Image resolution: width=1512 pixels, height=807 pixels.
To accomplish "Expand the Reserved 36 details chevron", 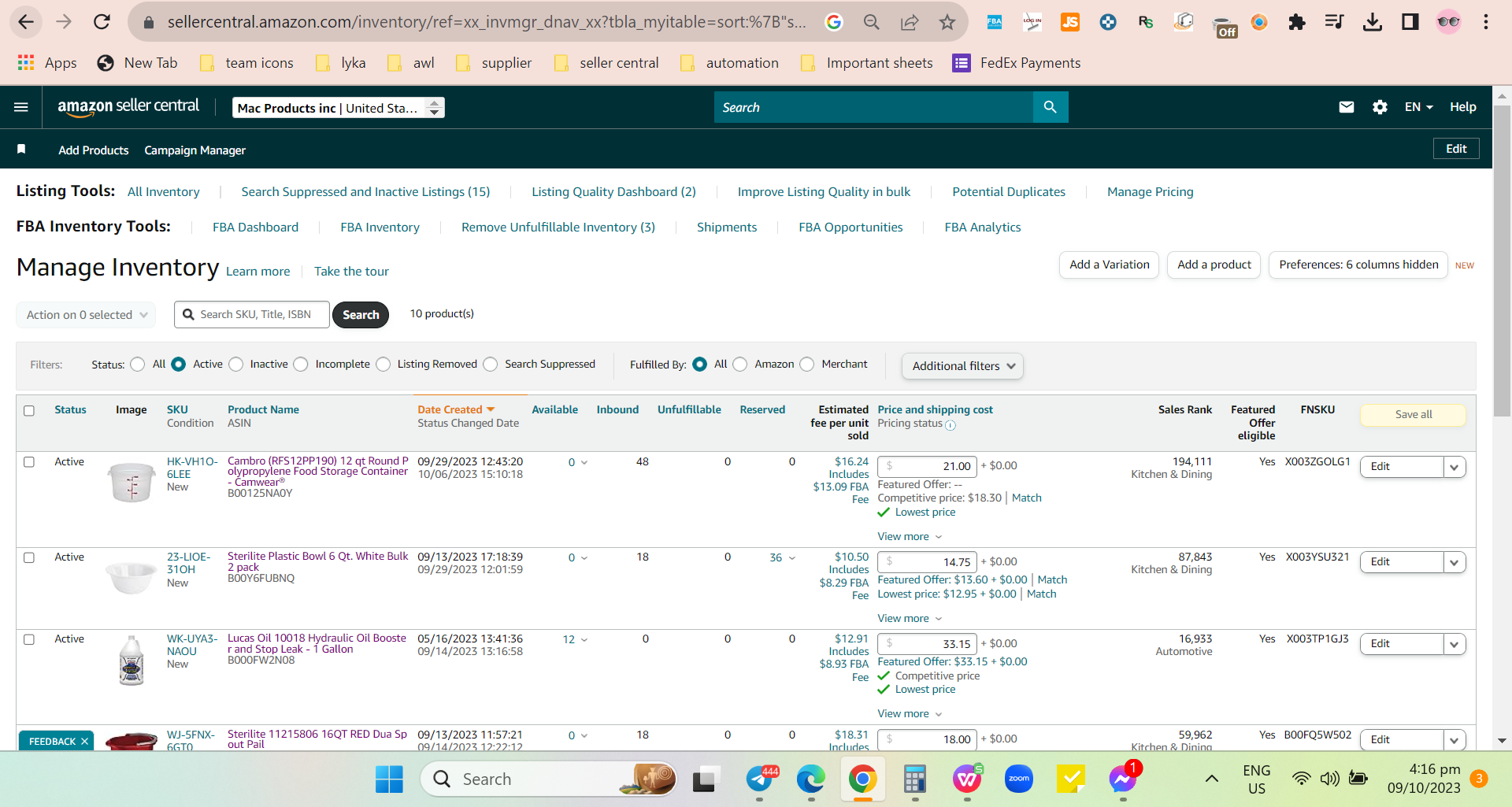I will coord(792,558).
